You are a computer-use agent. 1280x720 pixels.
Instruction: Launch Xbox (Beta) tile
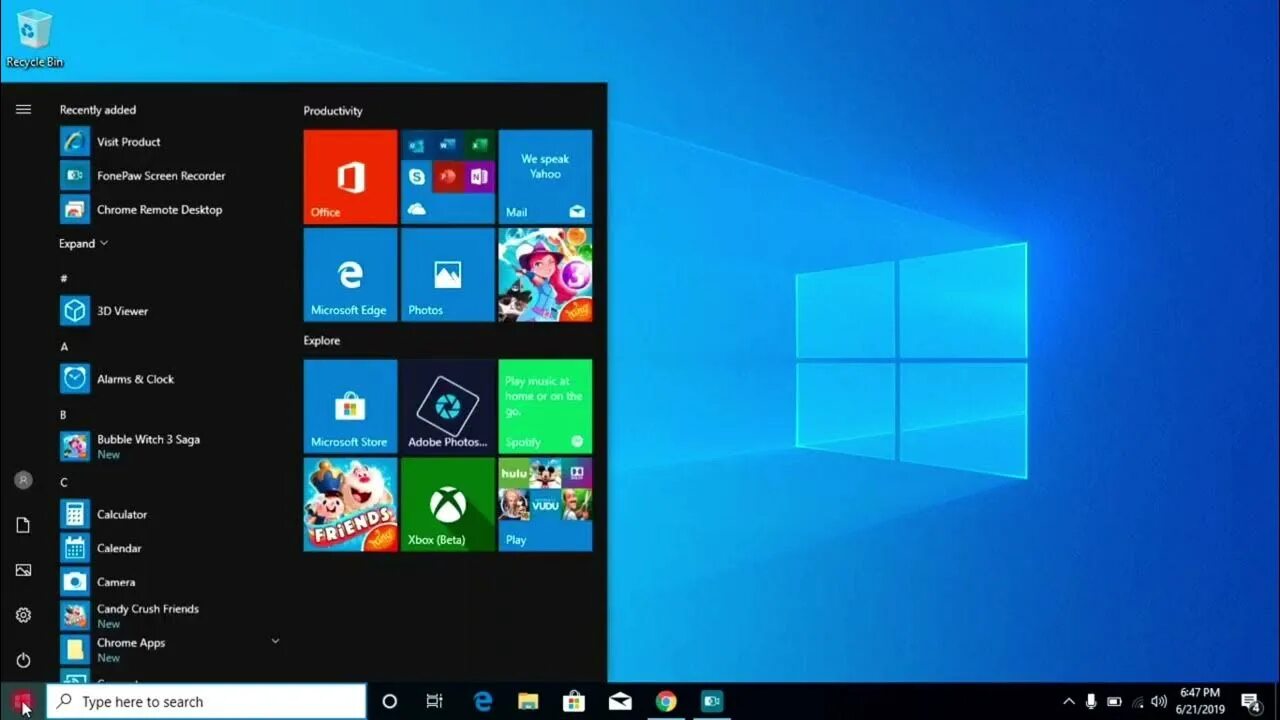[448, 504]
